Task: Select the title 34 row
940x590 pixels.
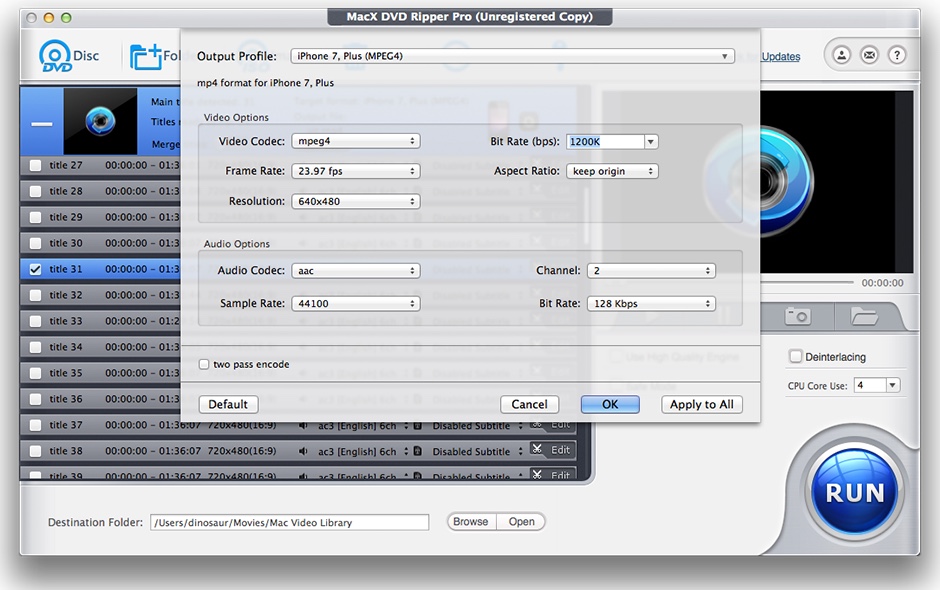Action: pos(101,347)
